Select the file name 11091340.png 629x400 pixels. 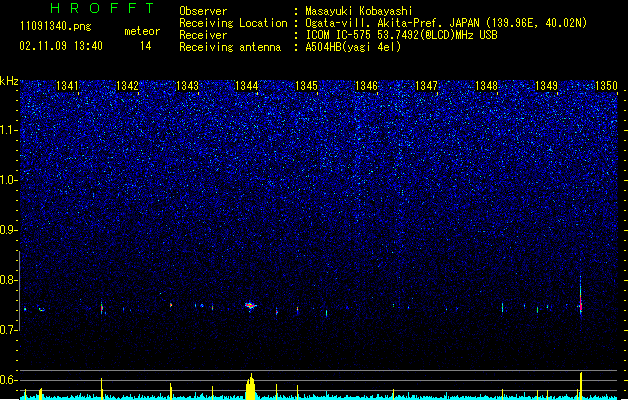(56, 27)
